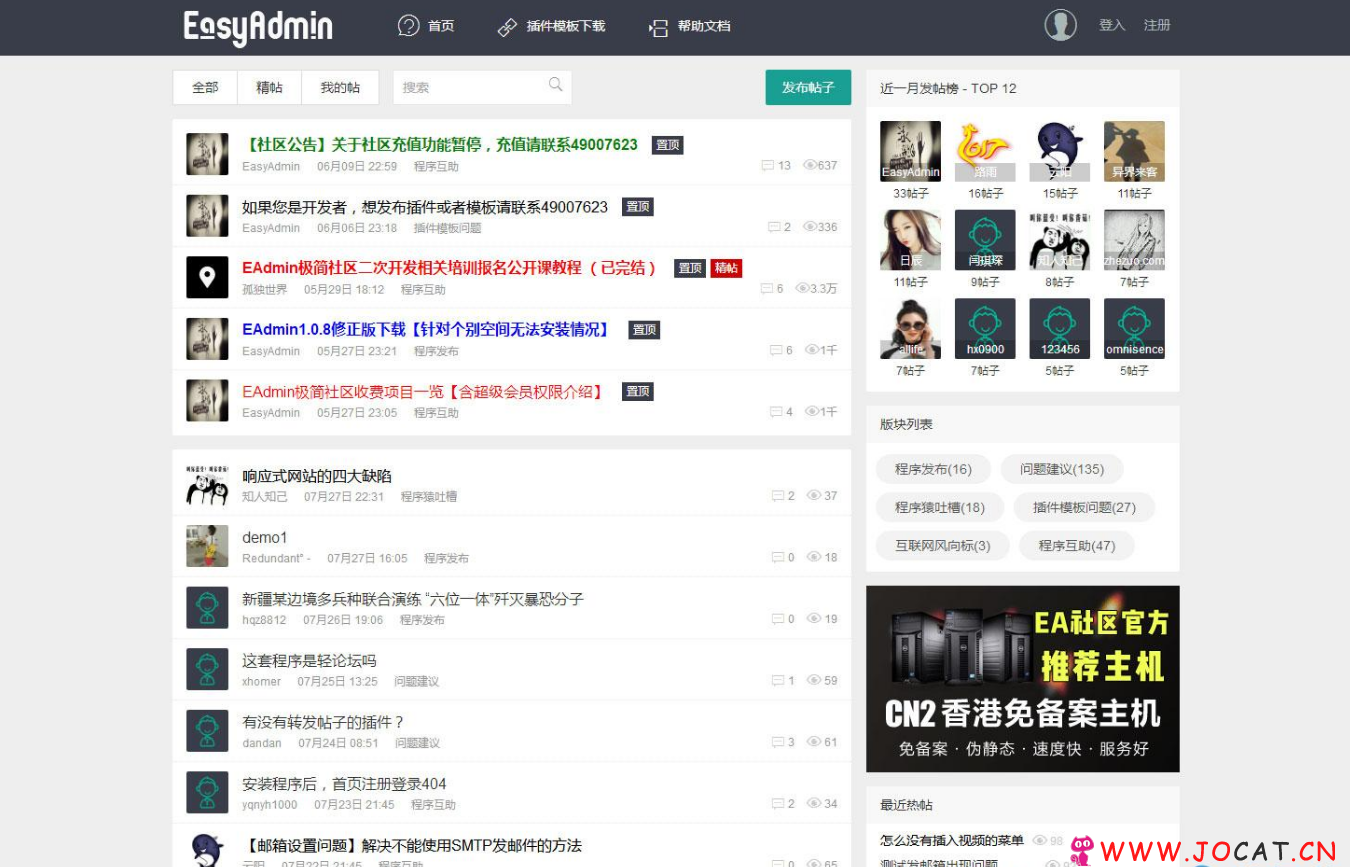1350x867 pixels.
Task: Open 闫琪琛 user avatar icon
Action: 985,239
